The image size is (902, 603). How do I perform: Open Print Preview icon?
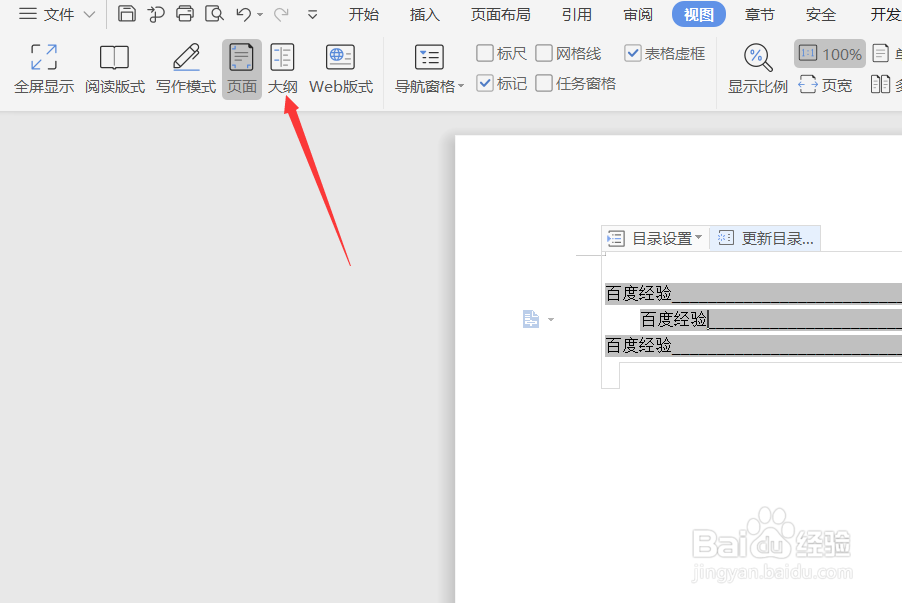[x=214, y=13]
